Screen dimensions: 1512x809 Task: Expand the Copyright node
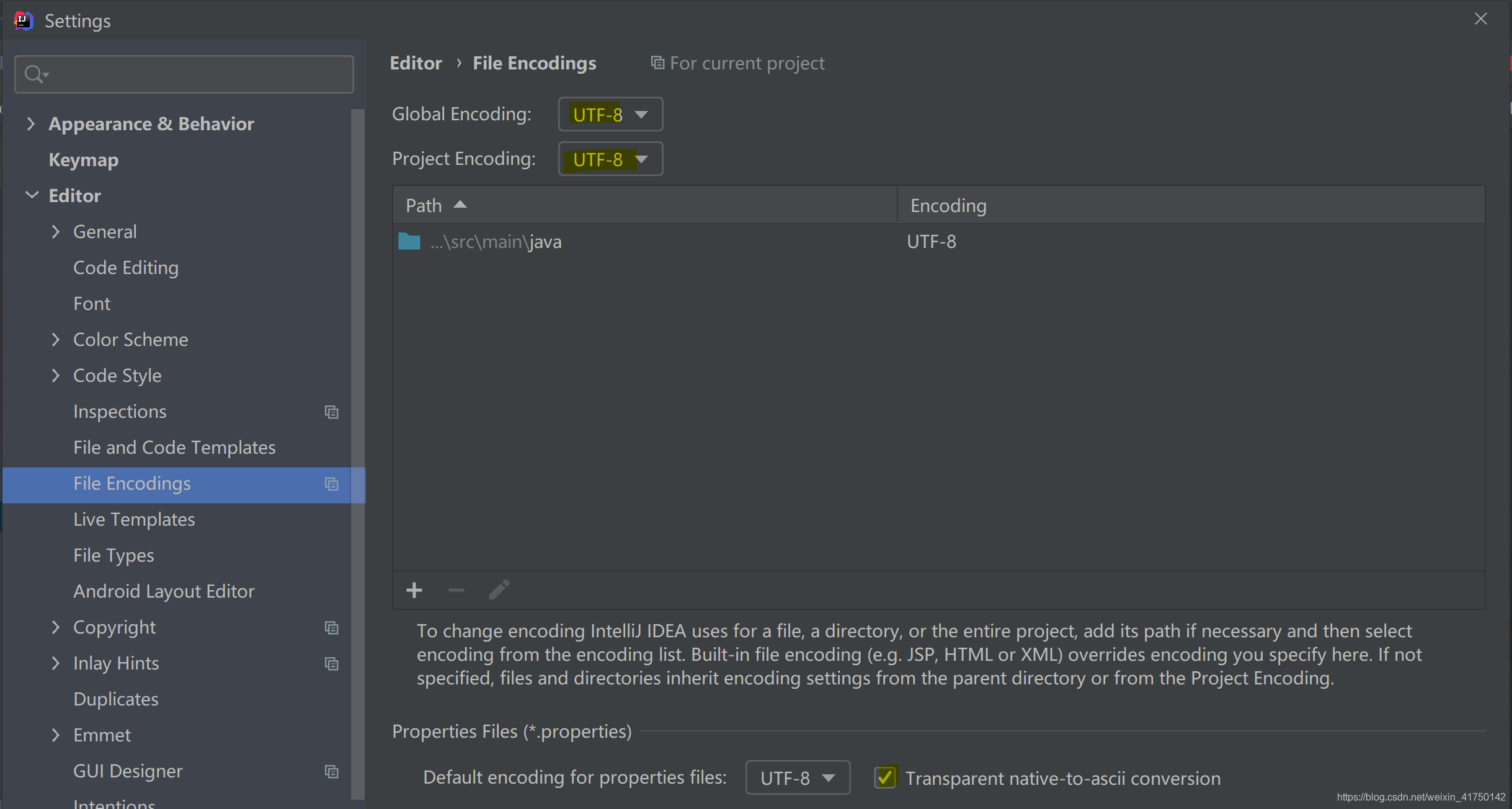click(x=56, y=627)
